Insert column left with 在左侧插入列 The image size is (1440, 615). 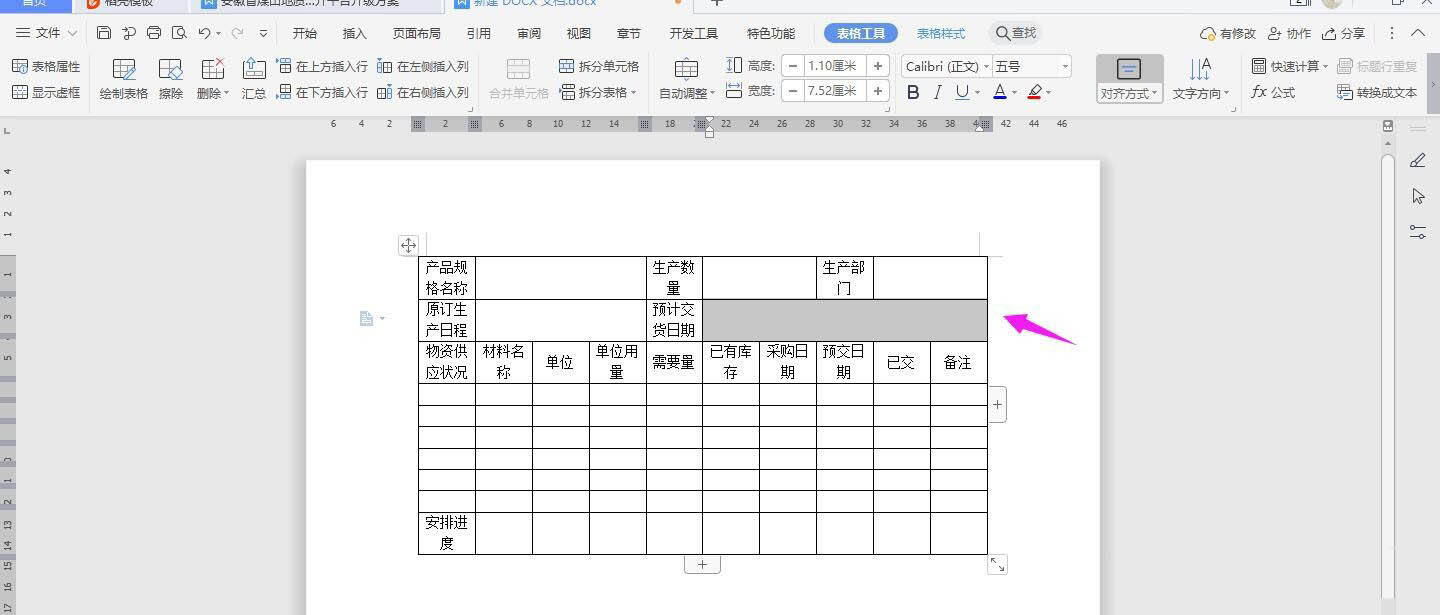pos(423,66)
